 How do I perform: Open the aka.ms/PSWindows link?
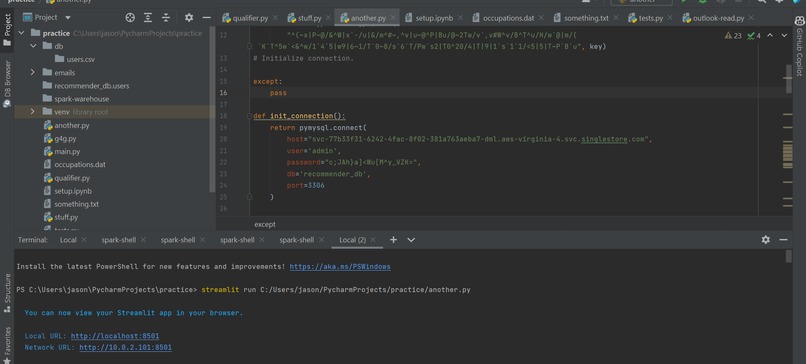340,267
